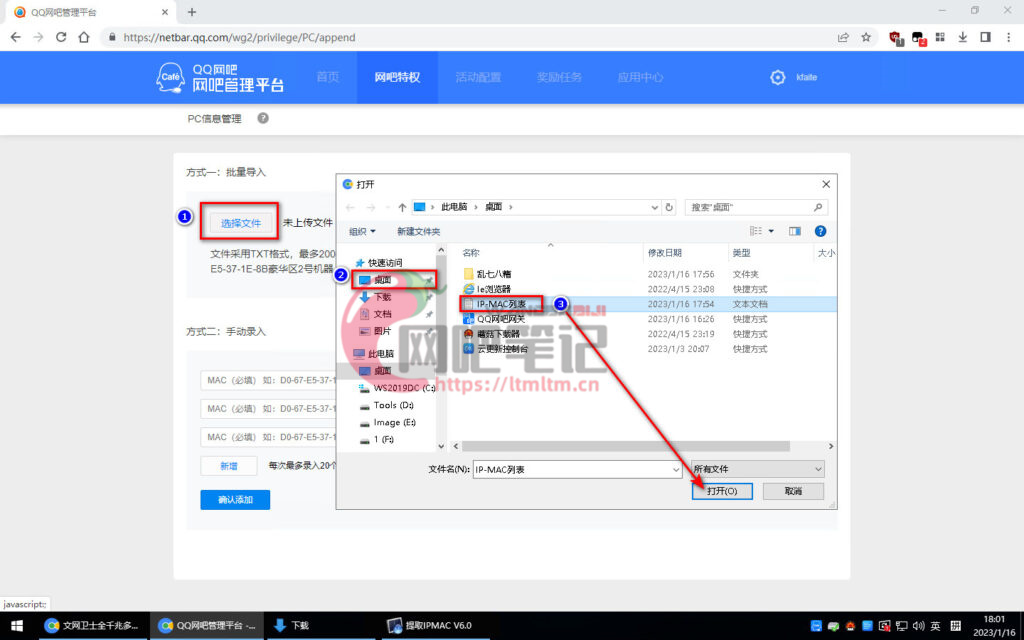This screenshot has width=1024, height=640.
Task: Open a new browser tab
Action: pos(191,12)
